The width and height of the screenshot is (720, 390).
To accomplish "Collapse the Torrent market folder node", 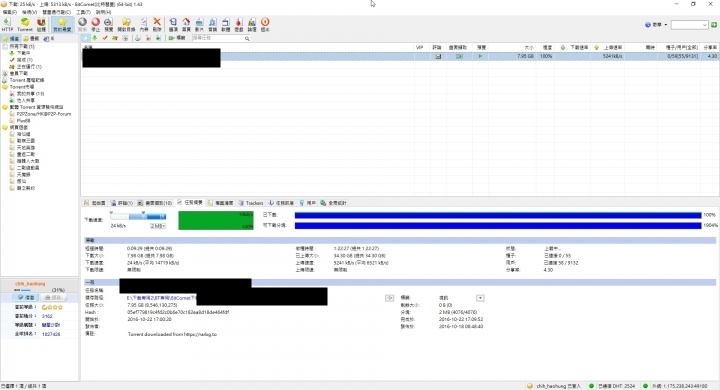I will [5, 87].
